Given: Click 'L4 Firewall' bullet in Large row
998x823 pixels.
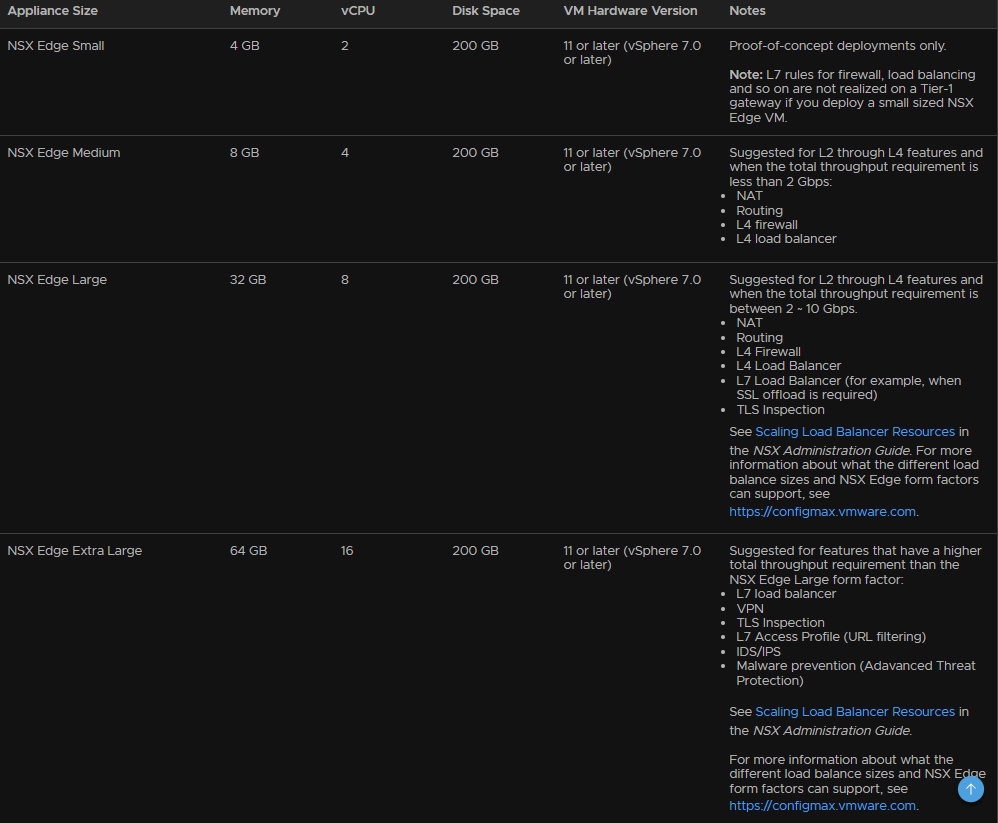Looking at the screenshot, I should (x=768, y=352).
